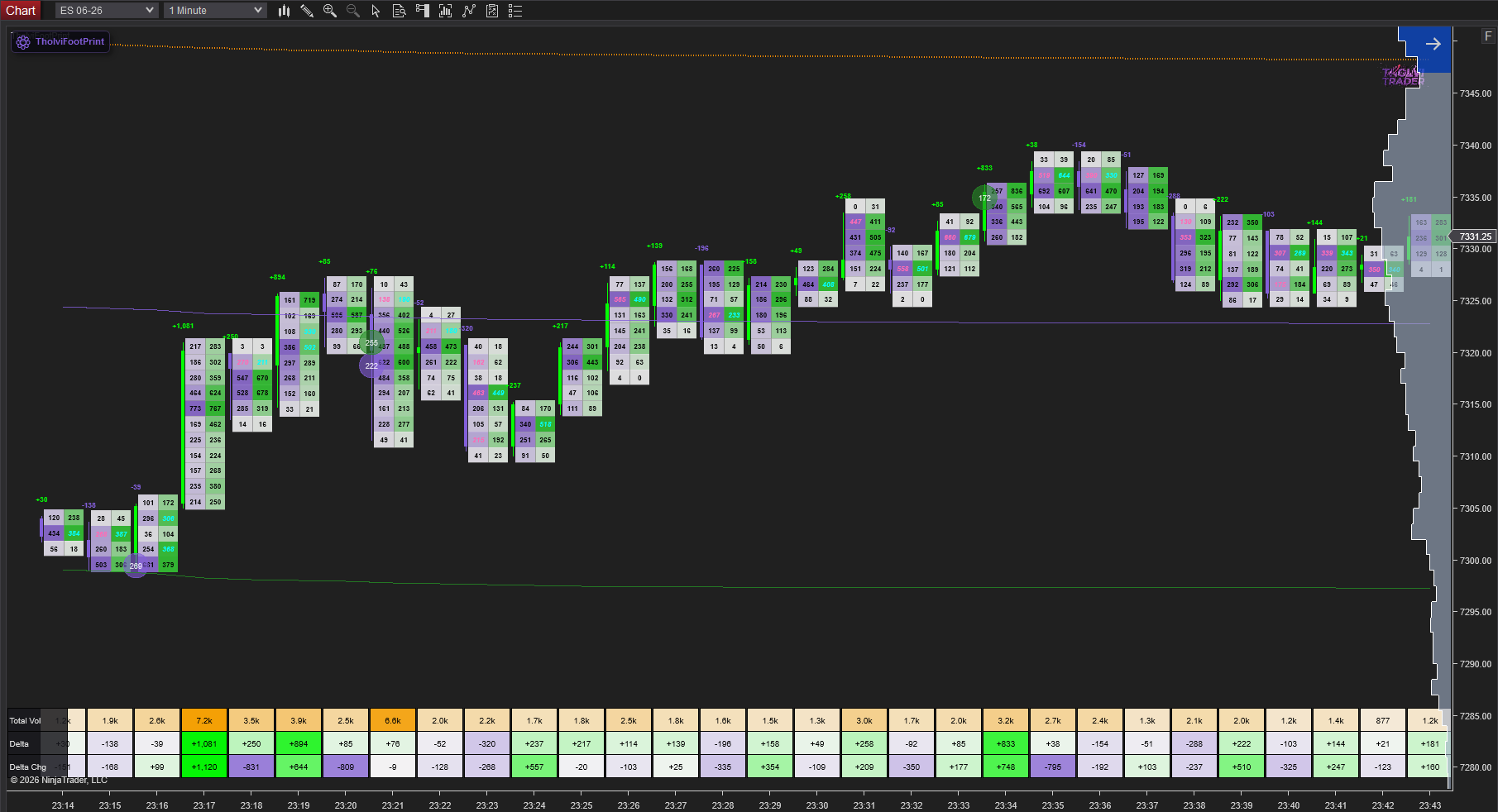Expand the ES 06-26 instrument dropdown

point(107,11)
